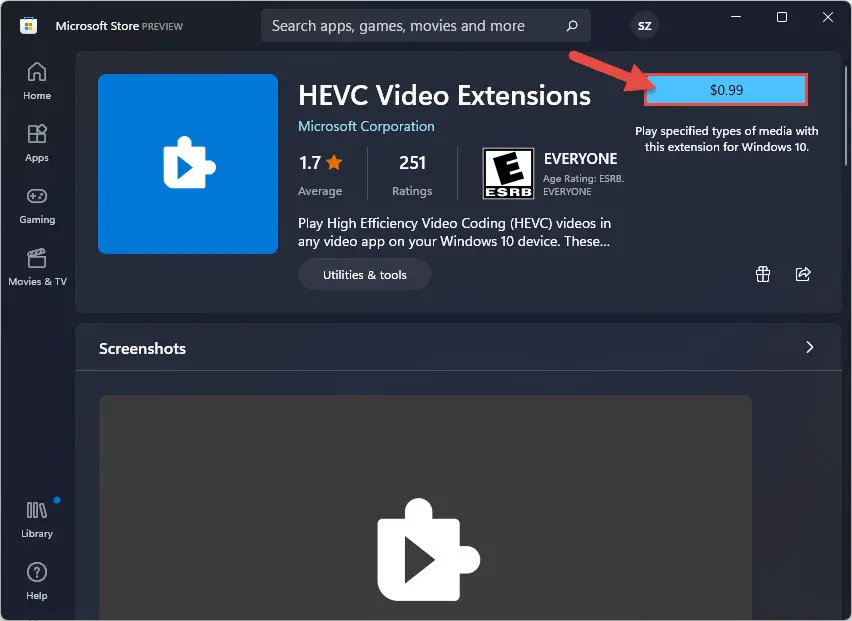Image resolution: width=852 pixels, height=621 pixels.
Task: Click the share icon
Action: tap(803, 274)
